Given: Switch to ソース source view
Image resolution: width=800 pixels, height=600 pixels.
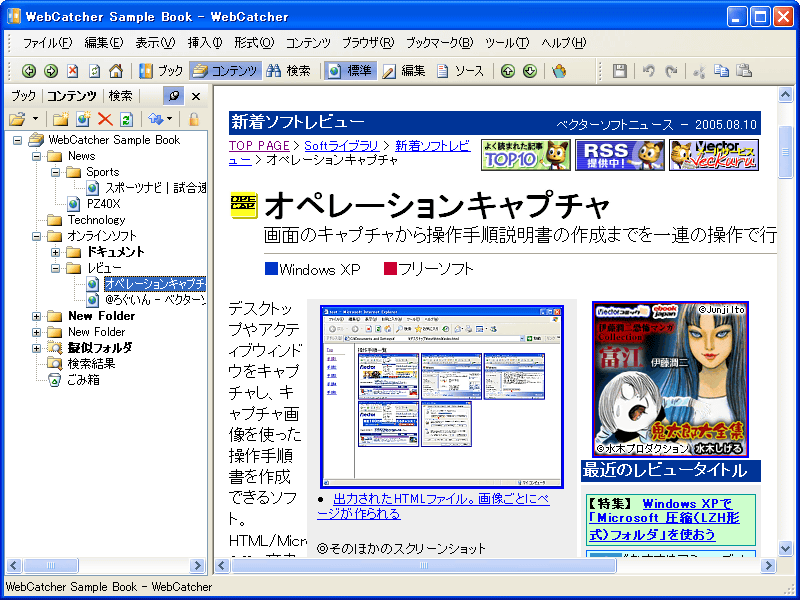Looking at the screenshot, I should 460,71.
